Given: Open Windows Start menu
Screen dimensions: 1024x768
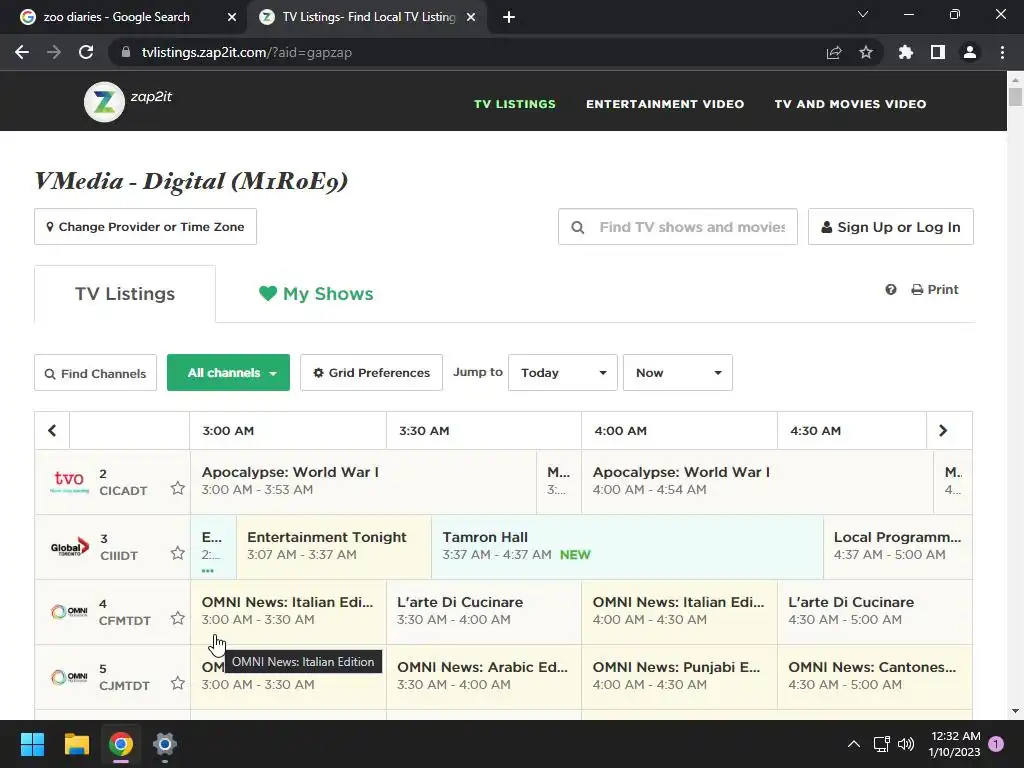Looking at the screenshot, I should [32, 744].
